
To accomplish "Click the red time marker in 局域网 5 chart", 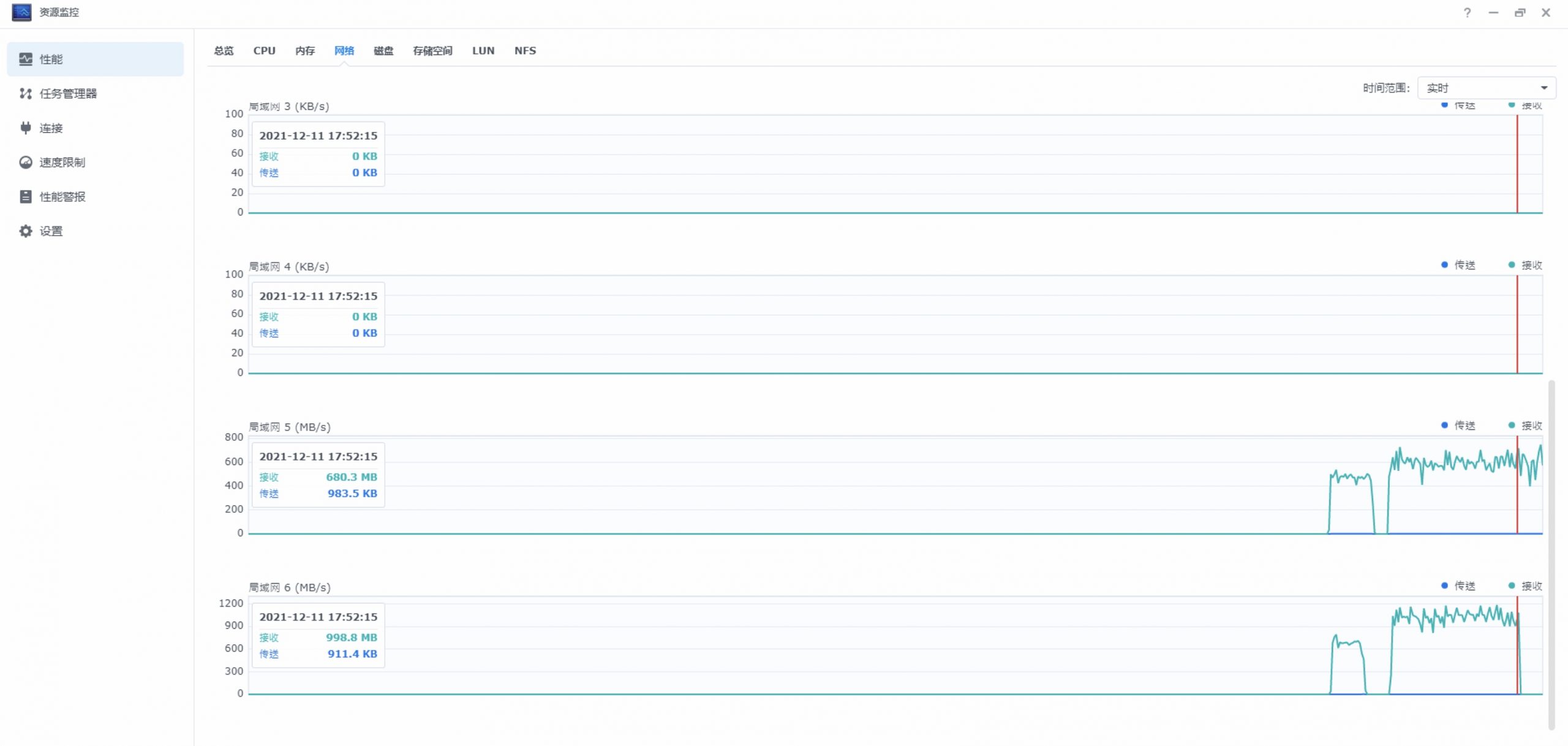I will [x=1517, y=484].
